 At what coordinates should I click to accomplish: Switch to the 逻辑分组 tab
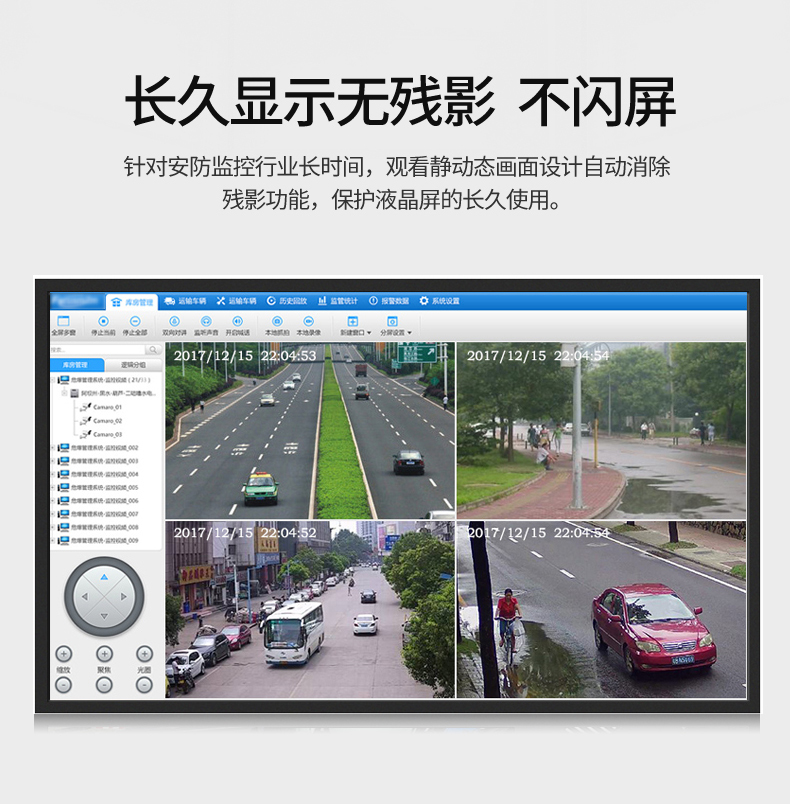133,365
